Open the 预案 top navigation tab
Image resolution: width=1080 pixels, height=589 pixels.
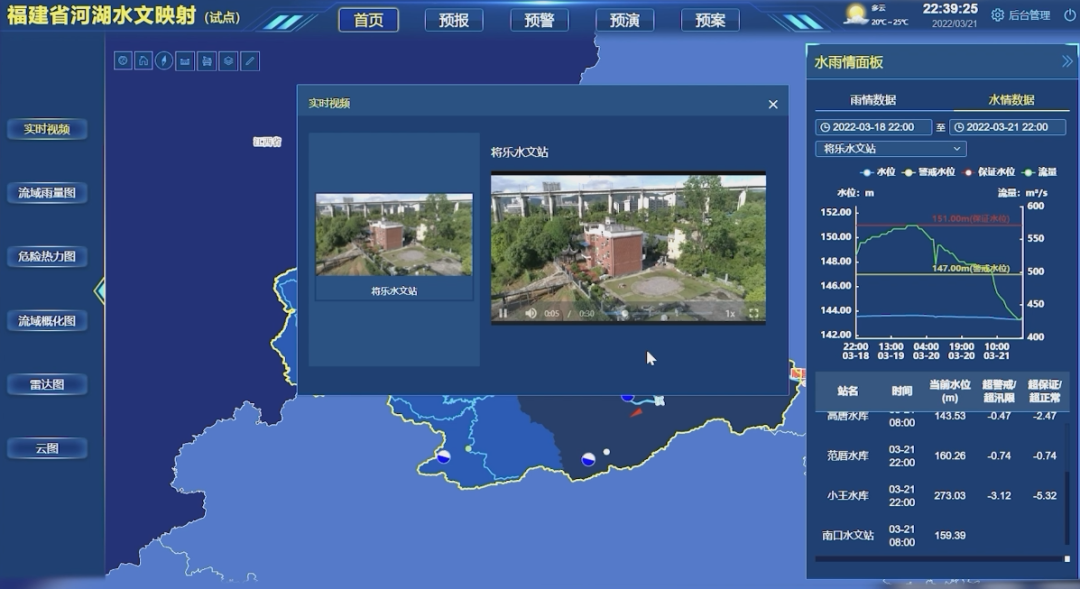point(710,20)
